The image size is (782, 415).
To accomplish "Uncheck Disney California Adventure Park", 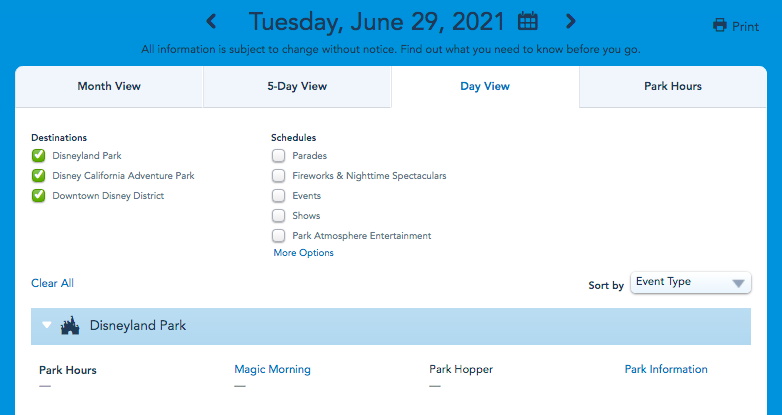I will click(38, 176).
